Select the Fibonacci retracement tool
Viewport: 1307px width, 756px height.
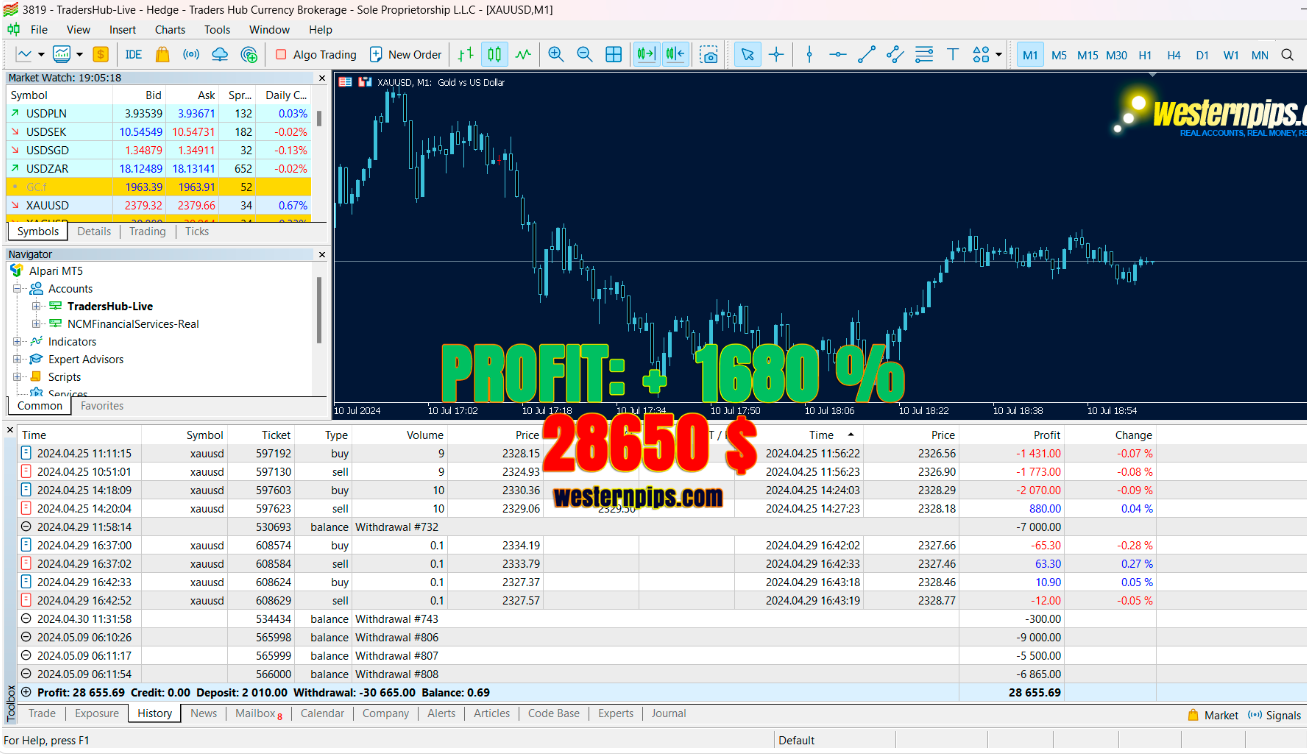pos(924,54)
